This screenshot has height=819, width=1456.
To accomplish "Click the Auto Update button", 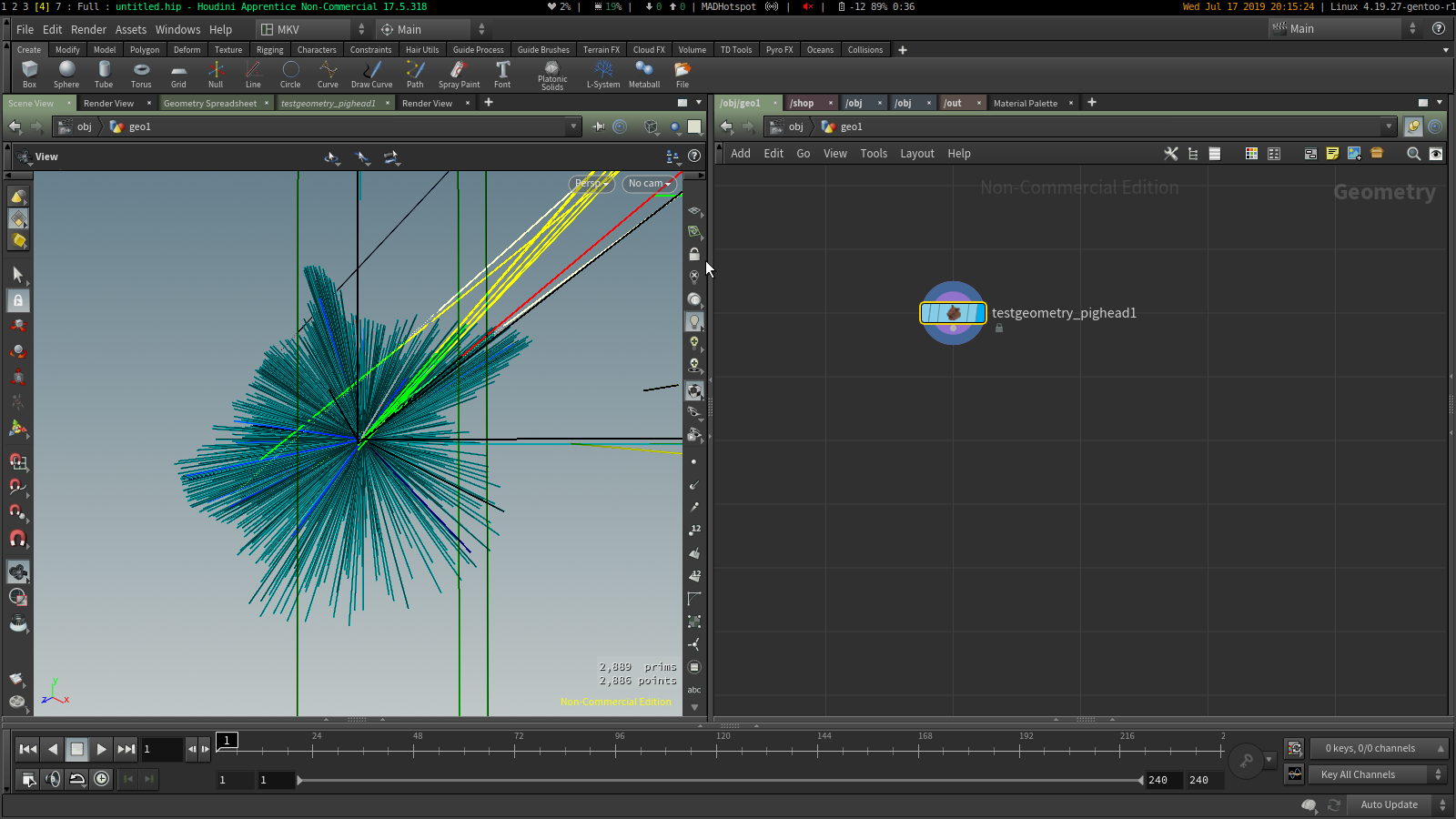I will click(1389, 804).
